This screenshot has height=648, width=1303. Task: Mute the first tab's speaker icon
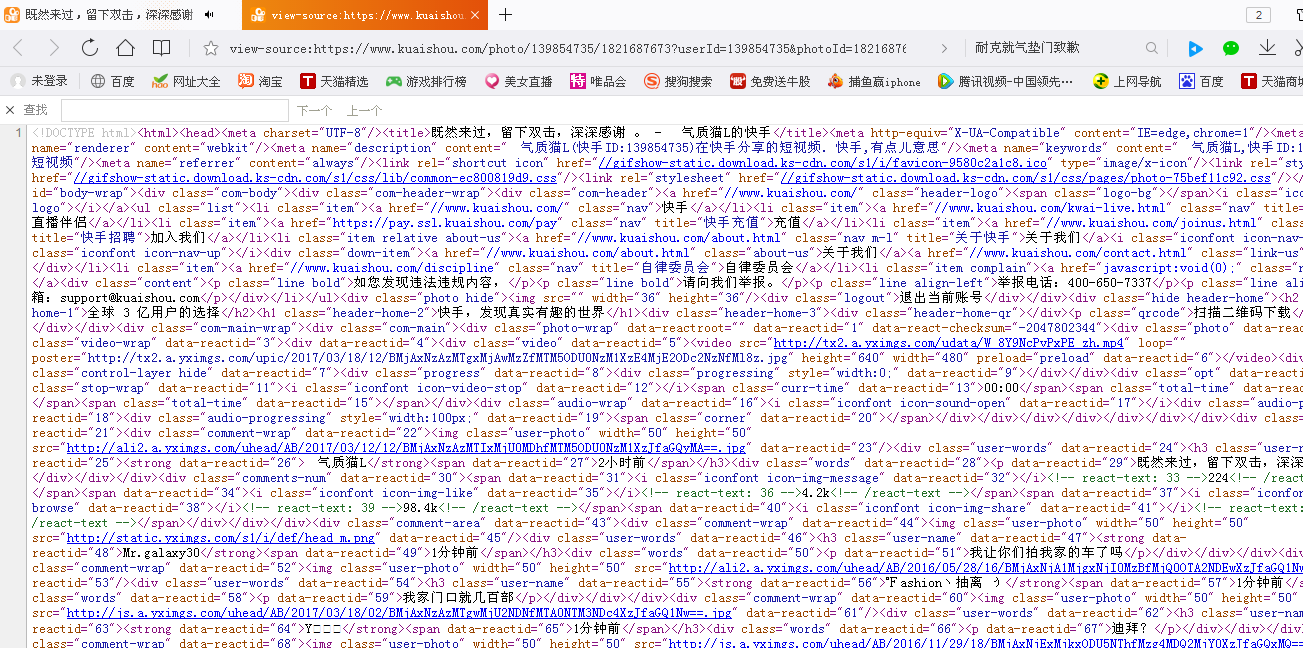(209, 15)
